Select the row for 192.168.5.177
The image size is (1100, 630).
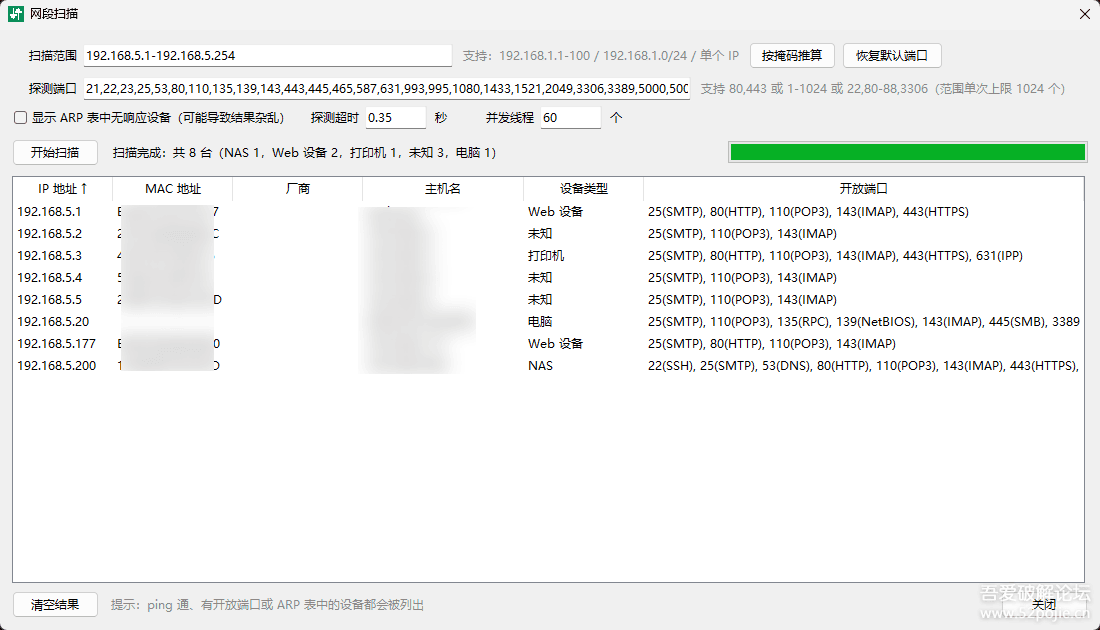(548, 343)
